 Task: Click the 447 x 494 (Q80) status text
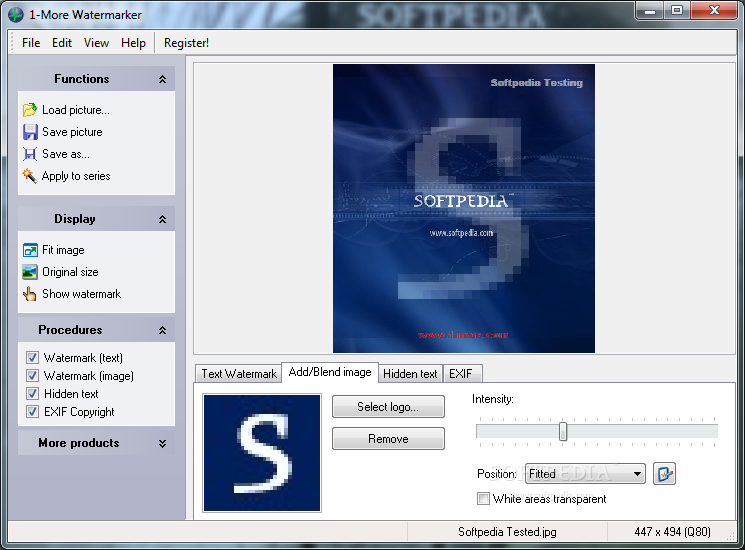[x=672, y=531]
